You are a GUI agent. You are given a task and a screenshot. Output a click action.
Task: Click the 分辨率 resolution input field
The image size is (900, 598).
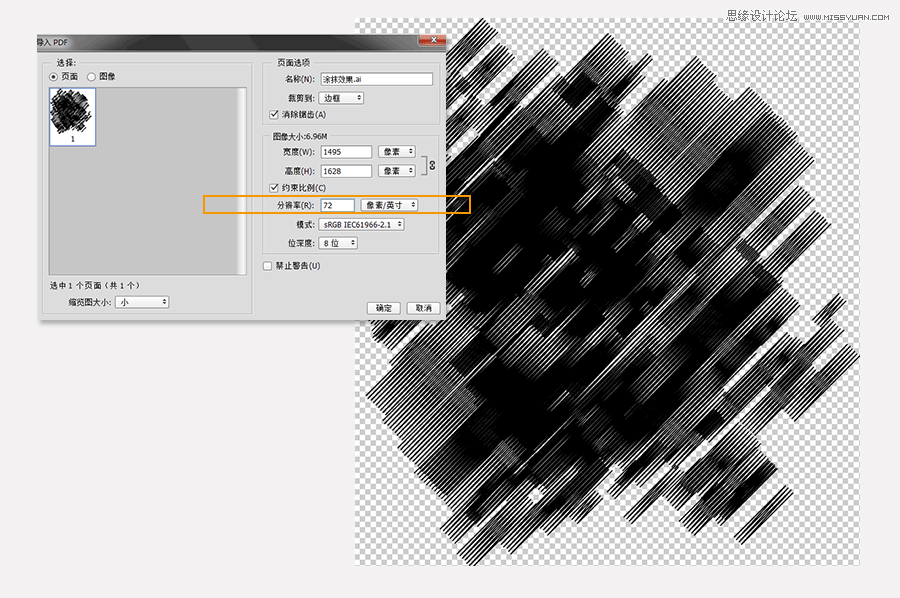[338, 205]
